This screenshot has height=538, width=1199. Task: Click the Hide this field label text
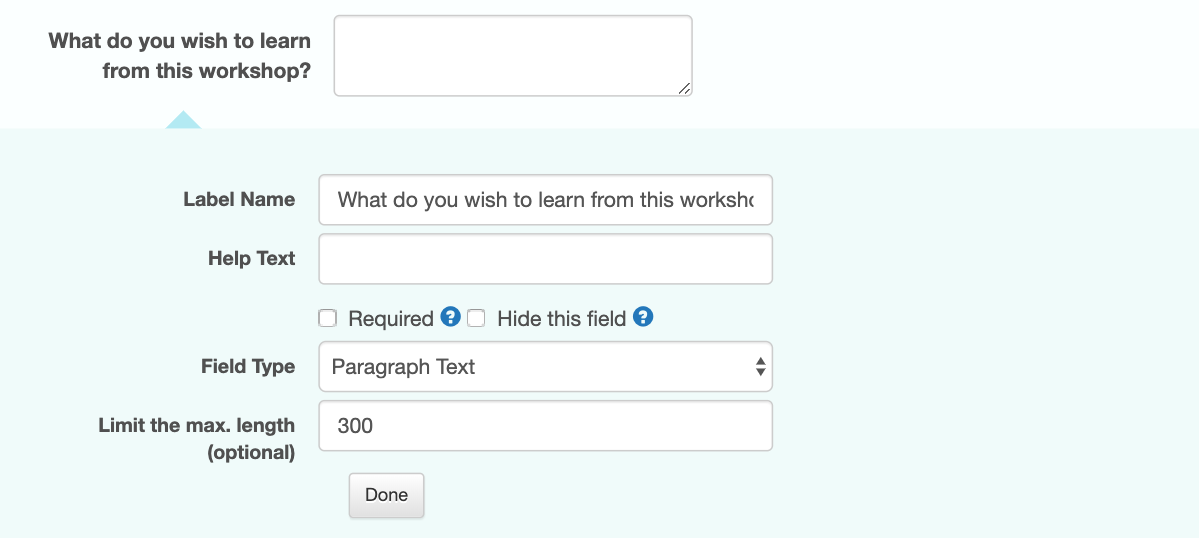coord(561,319)
